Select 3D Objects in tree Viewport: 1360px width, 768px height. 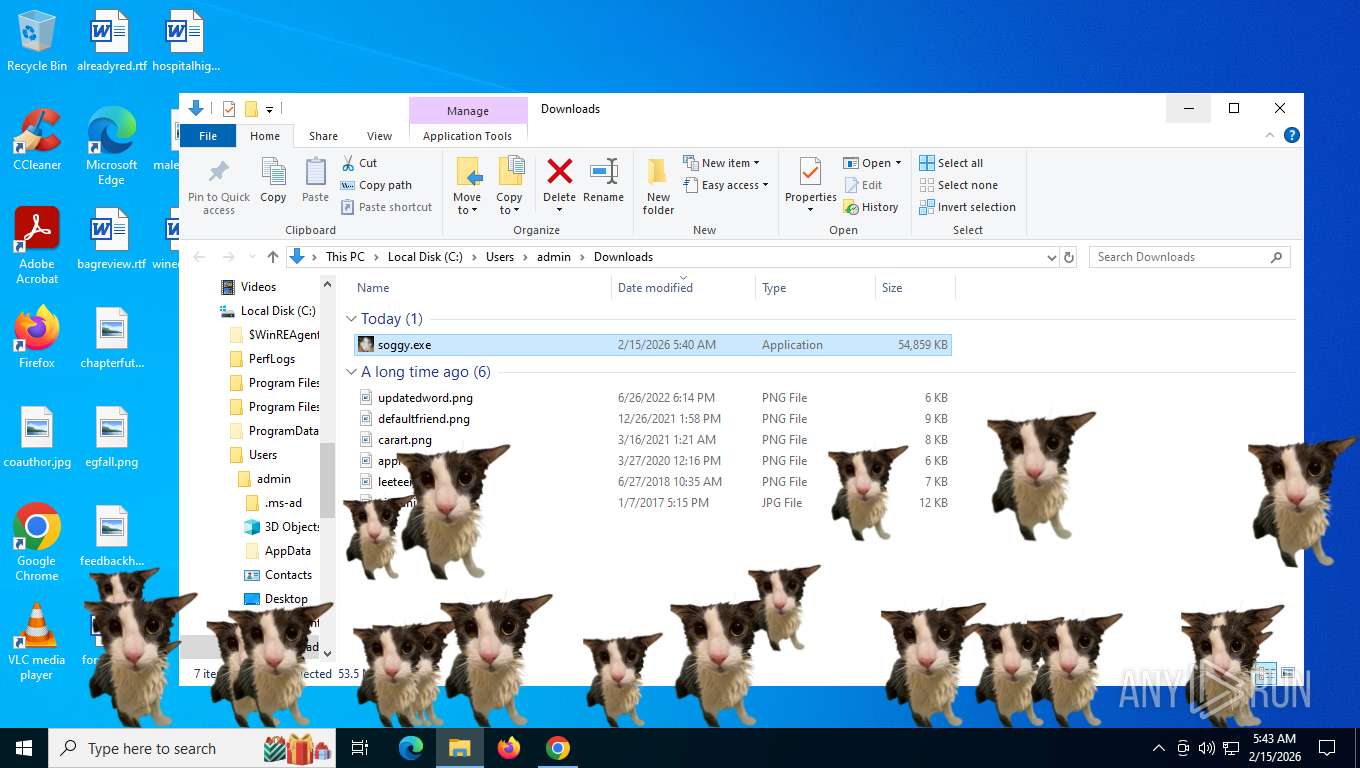click(291, 527)
